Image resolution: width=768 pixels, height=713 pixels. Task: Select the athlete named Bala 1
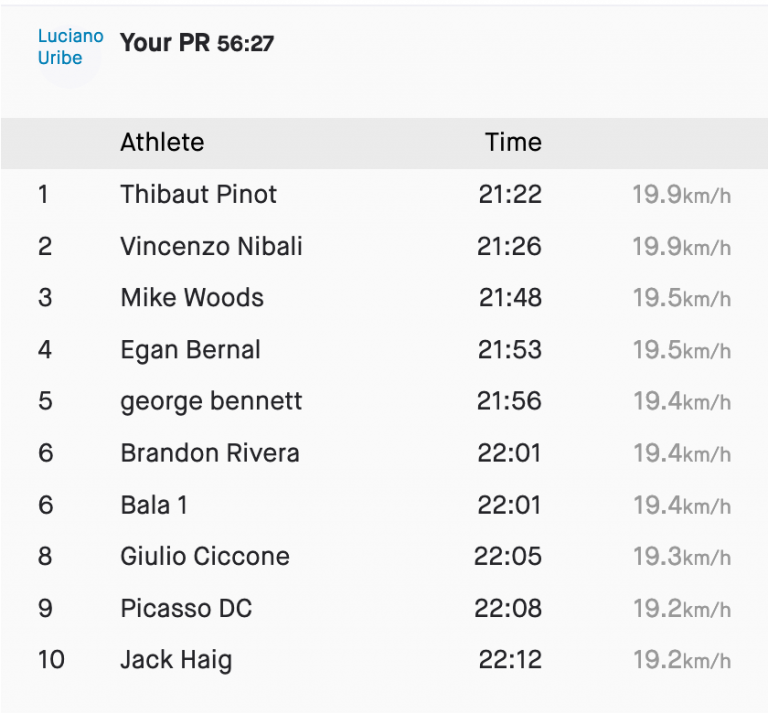[x=154, y=505]
